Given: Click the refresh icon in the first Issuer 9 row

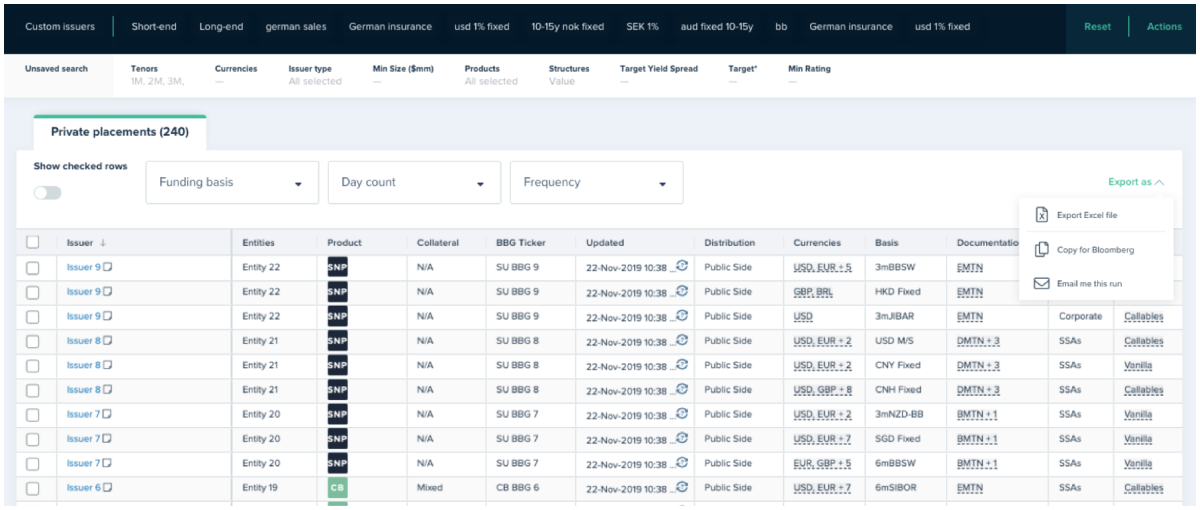Looking at the screenshot, I should tap(682, 265).
